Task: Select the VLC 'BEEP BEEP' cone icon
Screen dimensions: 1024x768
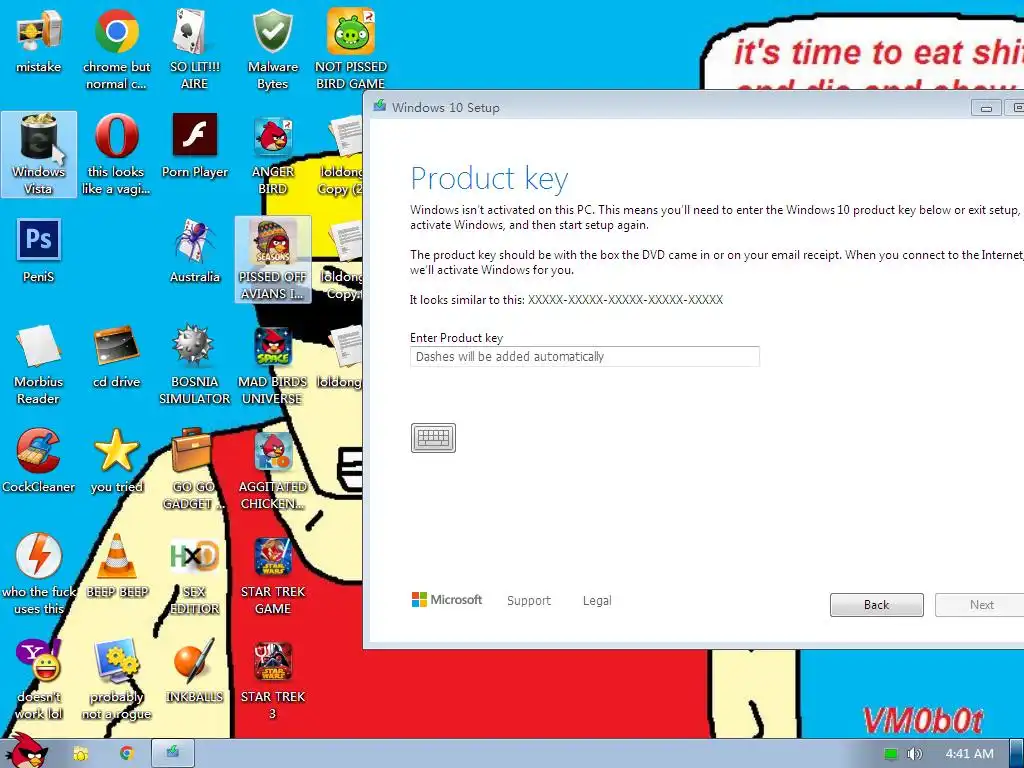Action: click(x=116, y=566)
